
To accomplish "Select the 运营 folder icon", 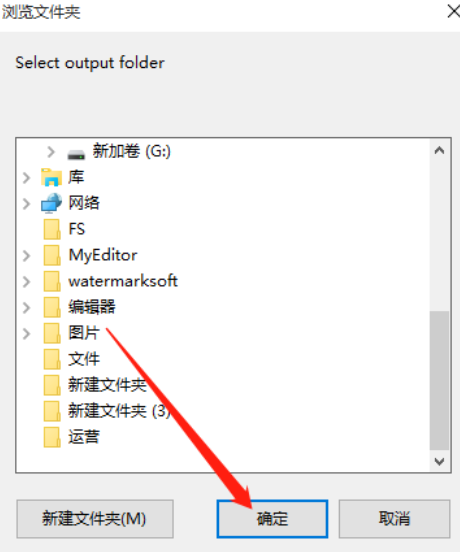I will click(52, 437).
